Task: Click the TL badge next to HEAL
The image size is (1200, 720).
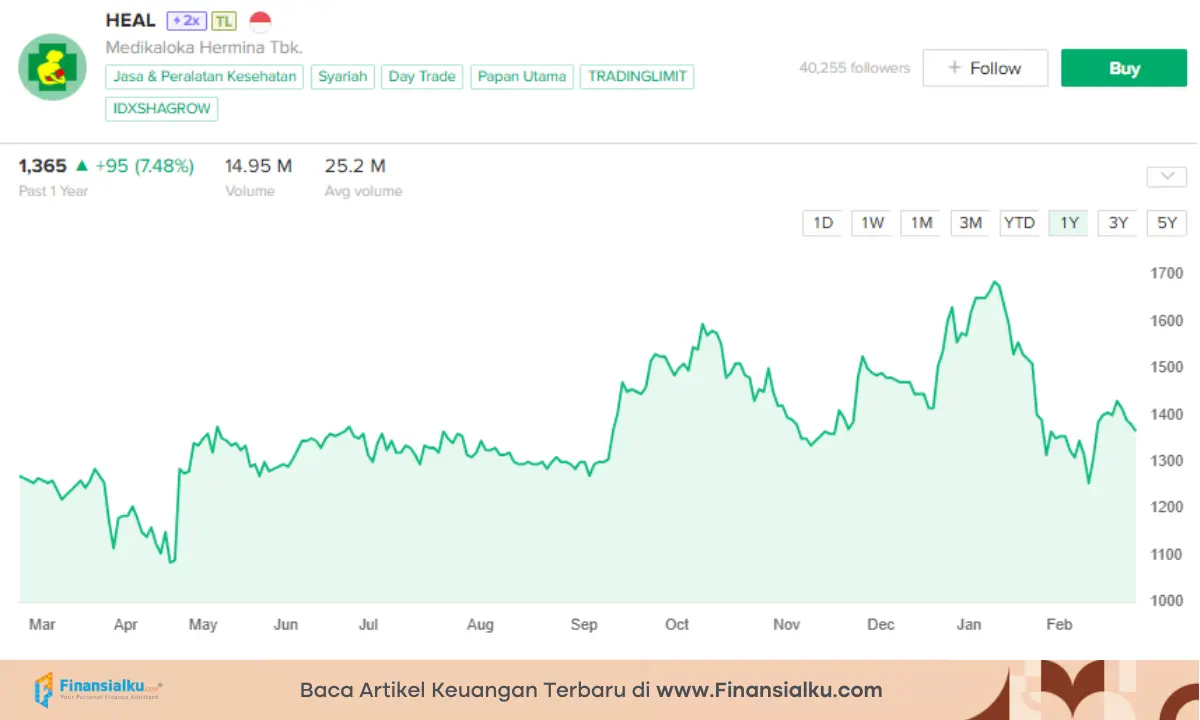Action: 224,21
